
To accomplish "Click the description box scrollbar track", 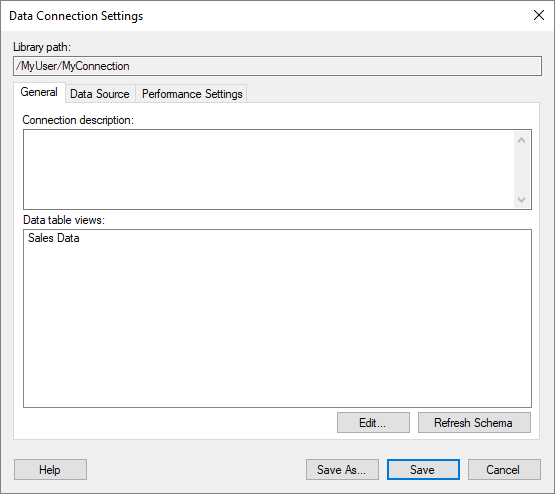I will tap(521, 170).
